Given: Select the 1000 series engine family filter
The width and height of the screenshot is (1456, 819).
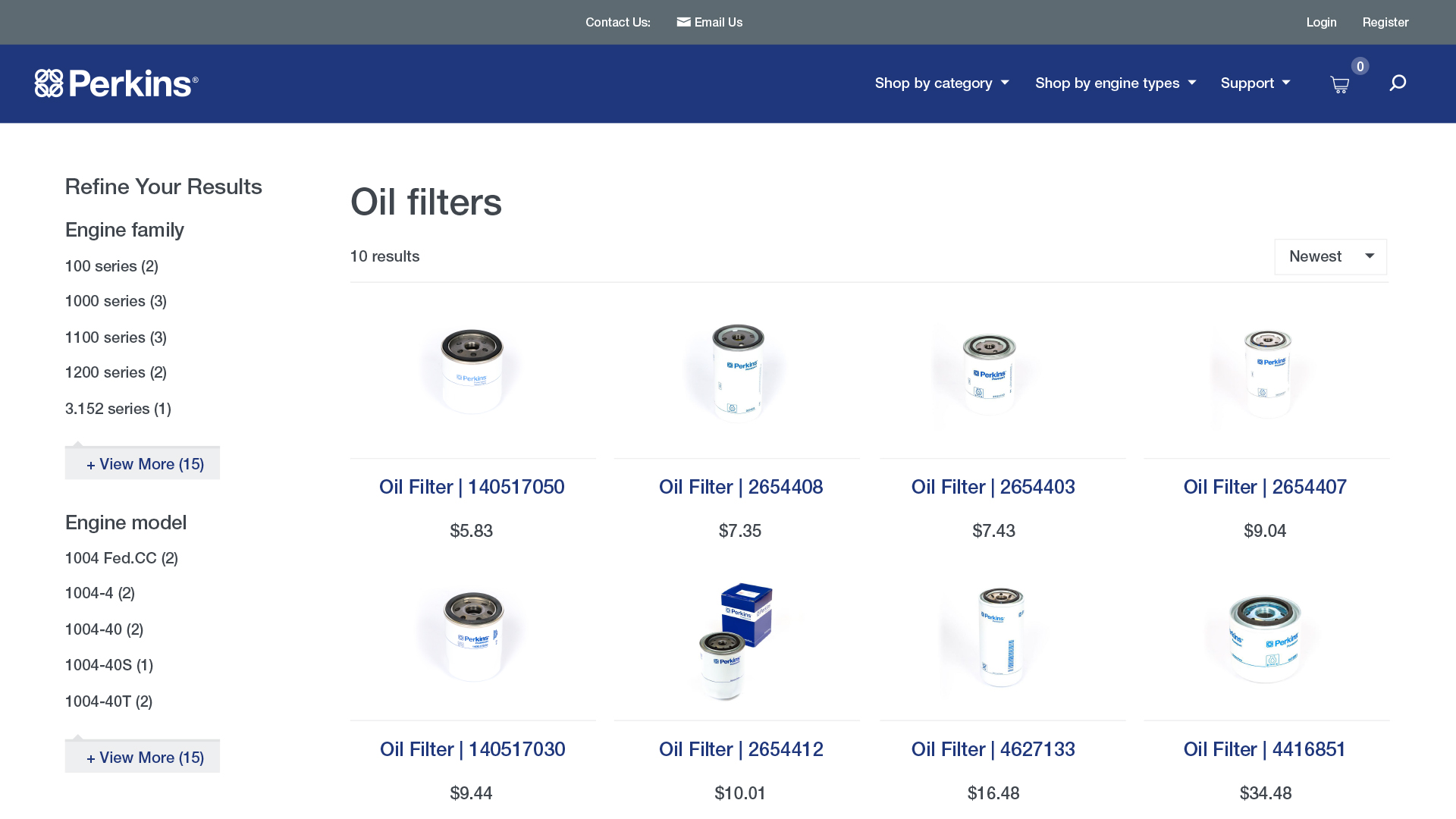Looking at the screenshot, I should click(115, 301).
